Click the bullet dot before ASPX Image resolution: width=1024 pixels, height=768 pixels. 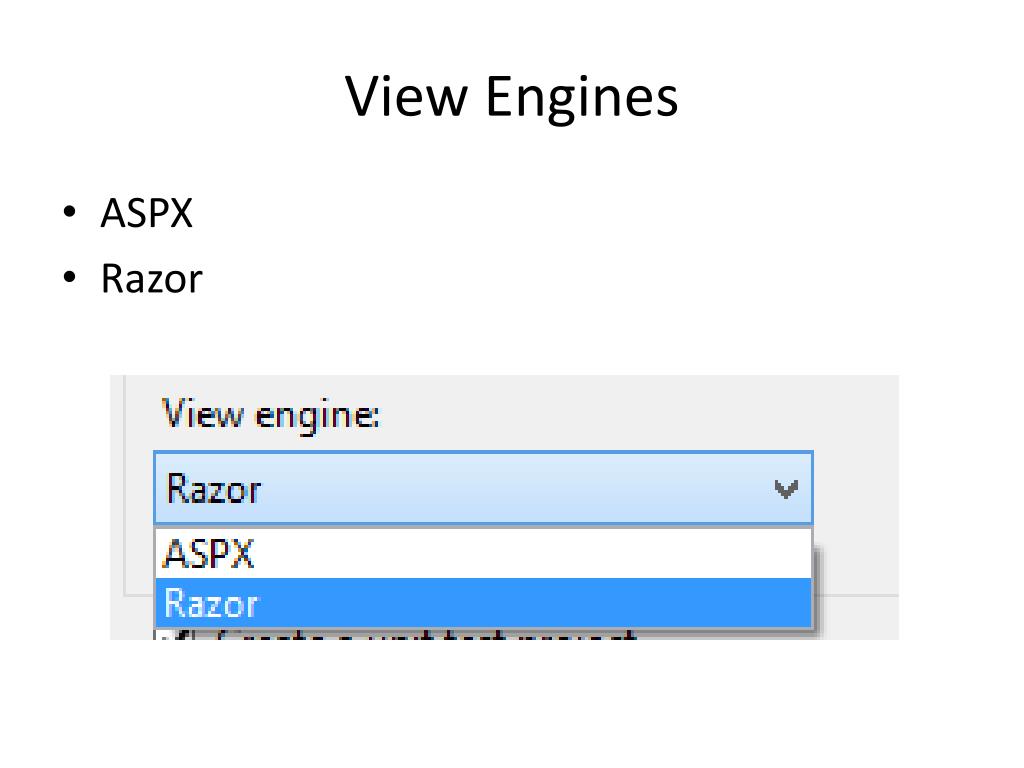pyautogui.click(x=70, y=211)
